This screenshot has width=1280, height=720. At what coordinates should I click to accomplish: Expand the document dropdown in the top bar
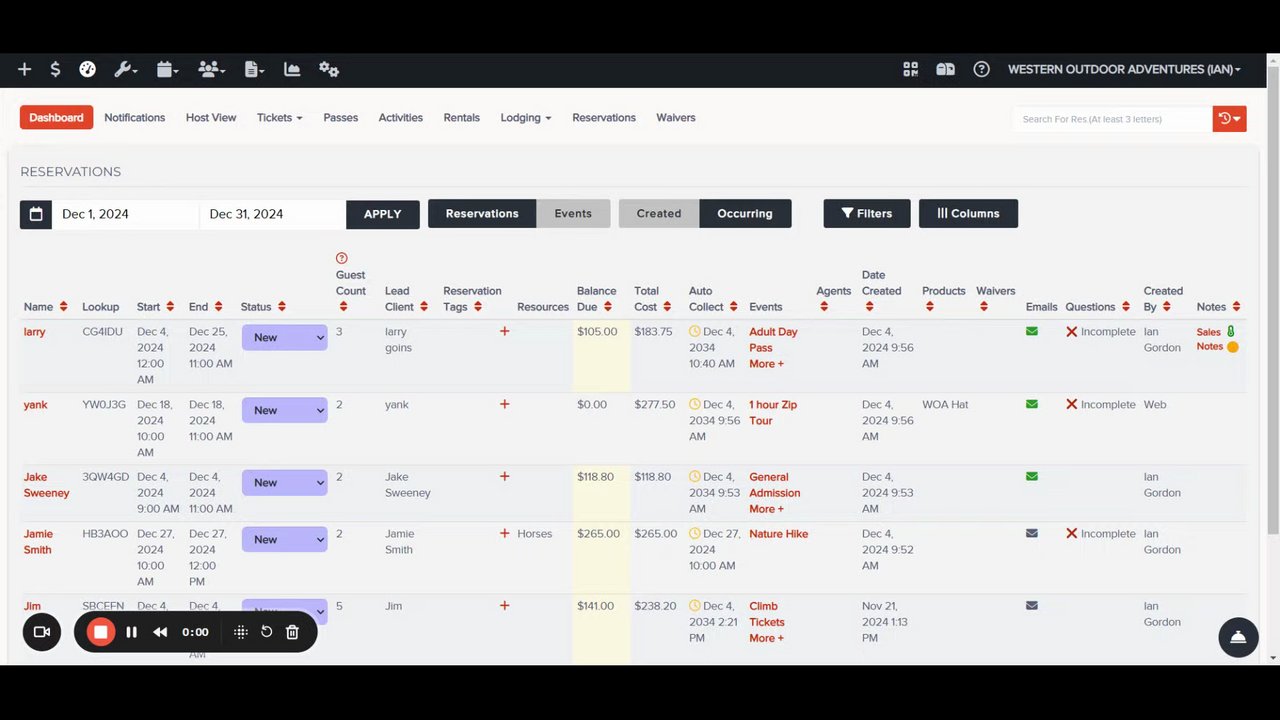coord(254,69)
